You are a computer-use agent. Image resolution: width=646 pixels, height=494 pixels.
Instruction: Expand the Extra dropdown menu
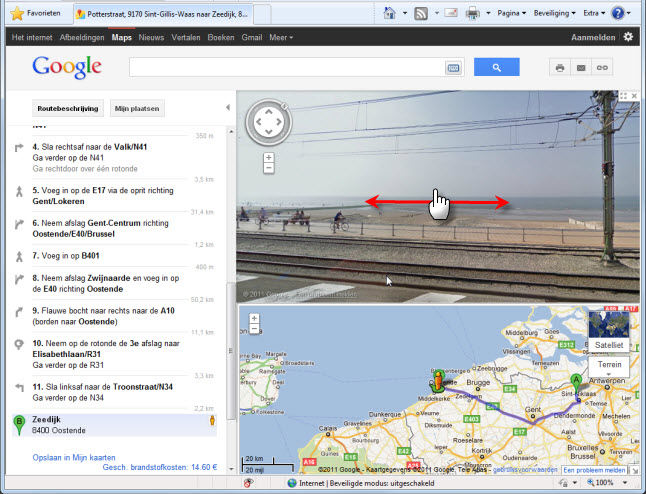click(594, 13)
